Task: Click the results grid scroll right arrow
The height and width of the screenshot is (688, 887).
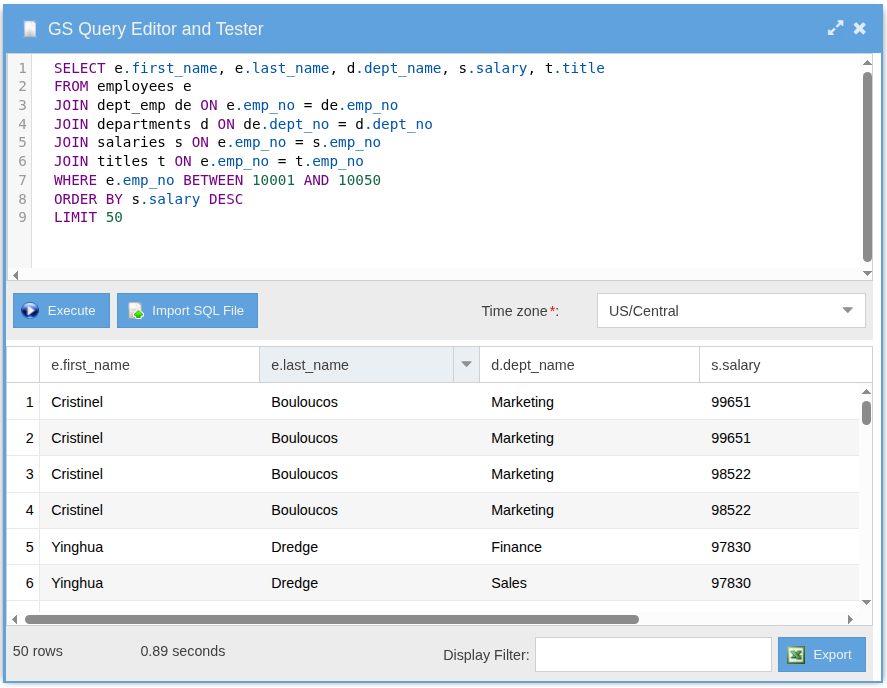Action: [850, 620]
